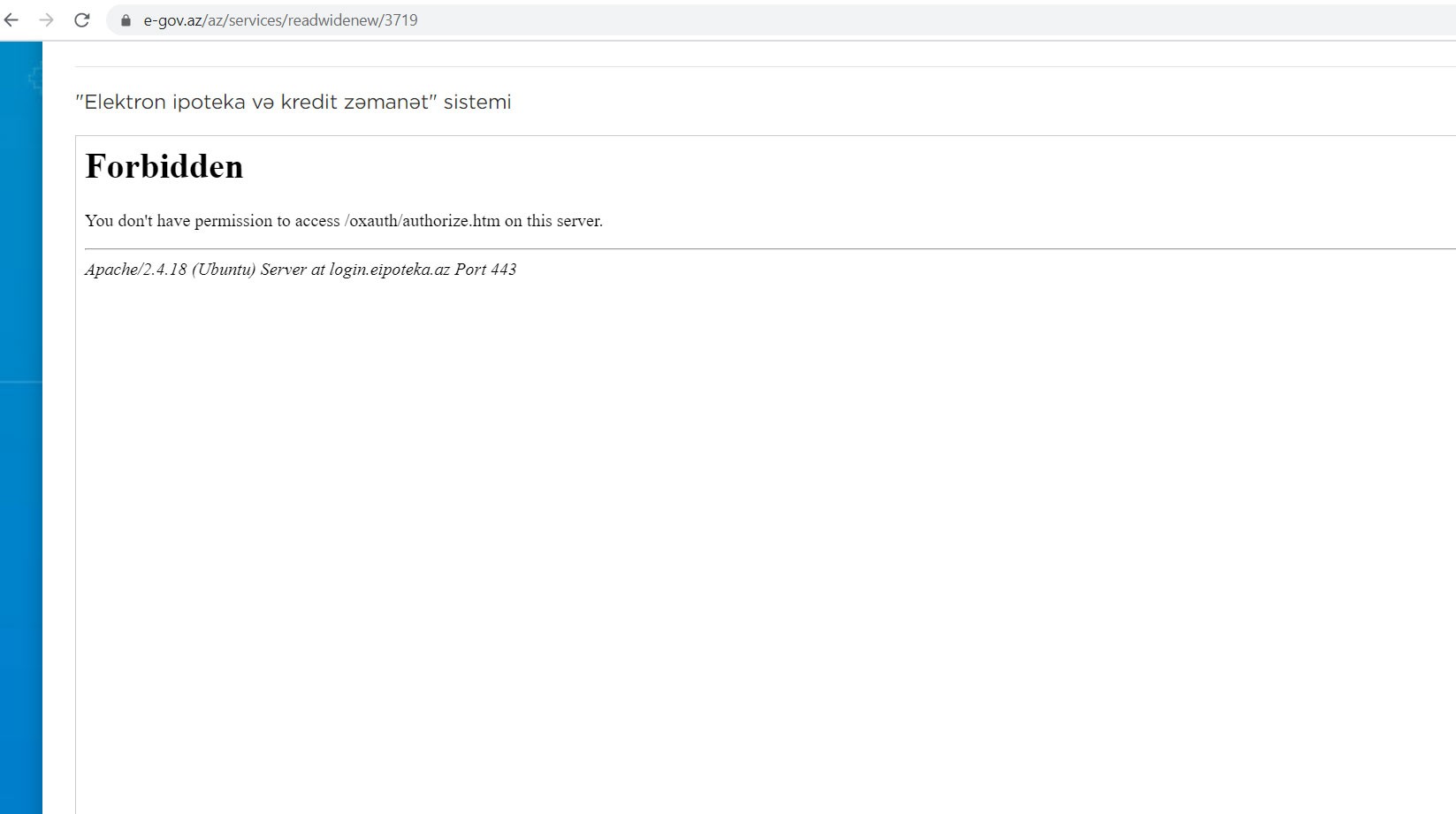The height and width of the screenshot is (814, 1456).
Task: Click the 'login.eipoteka.az' hostname text
Action: [x=389, y=270]
